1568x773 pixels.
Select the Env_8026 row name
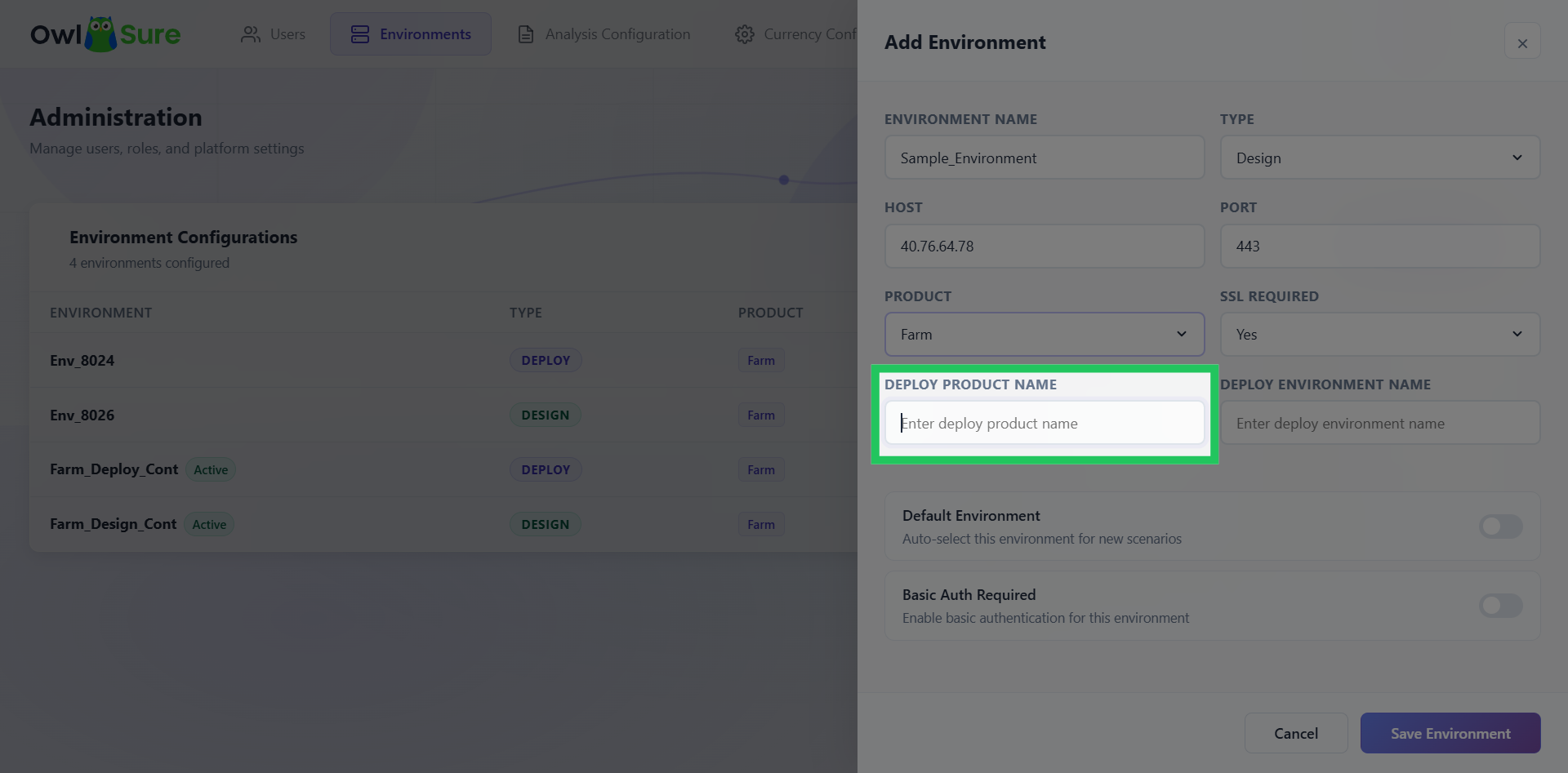(x=82, y=415)
